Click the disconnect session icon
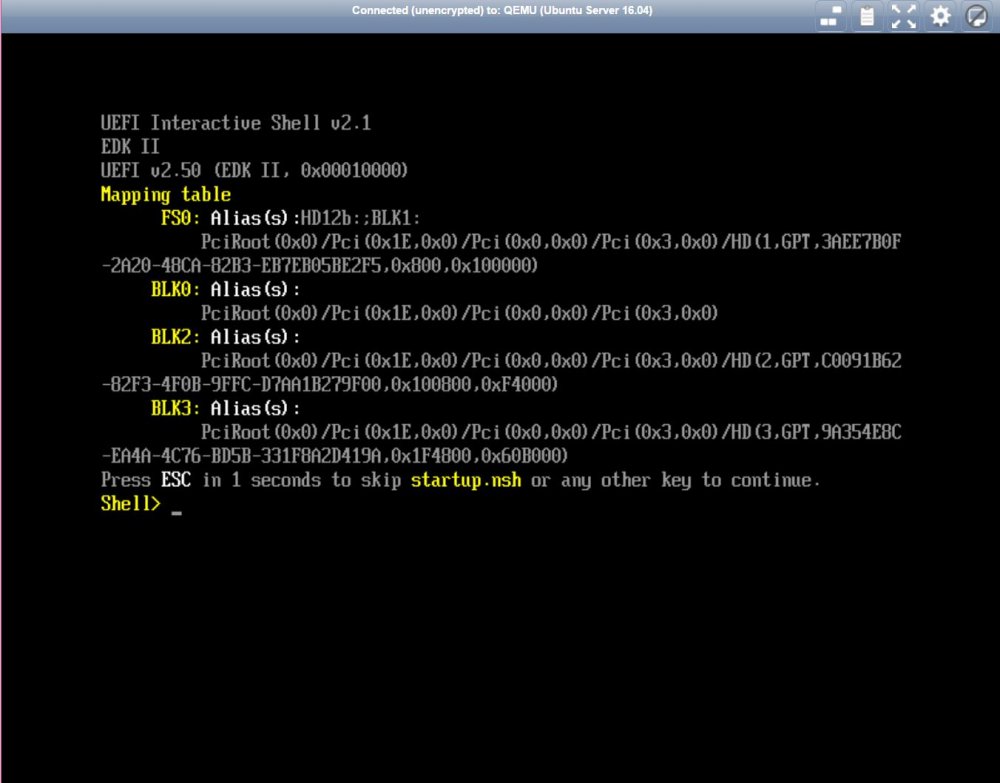 tap(976, 16)
